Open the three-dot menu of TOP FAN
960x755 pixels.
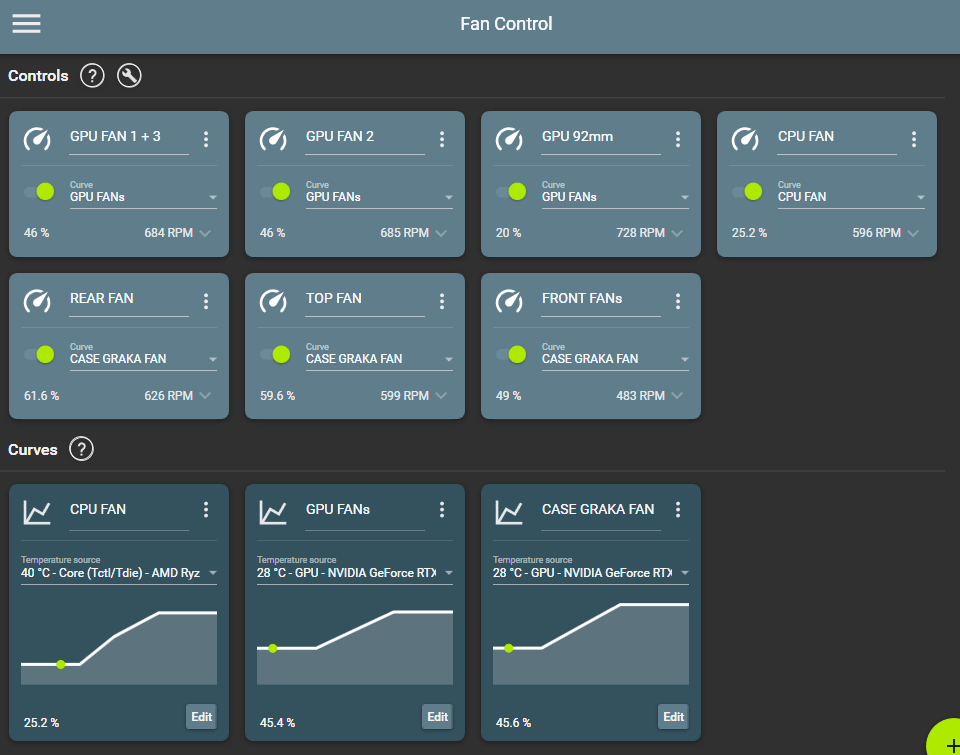coord(442,301)
